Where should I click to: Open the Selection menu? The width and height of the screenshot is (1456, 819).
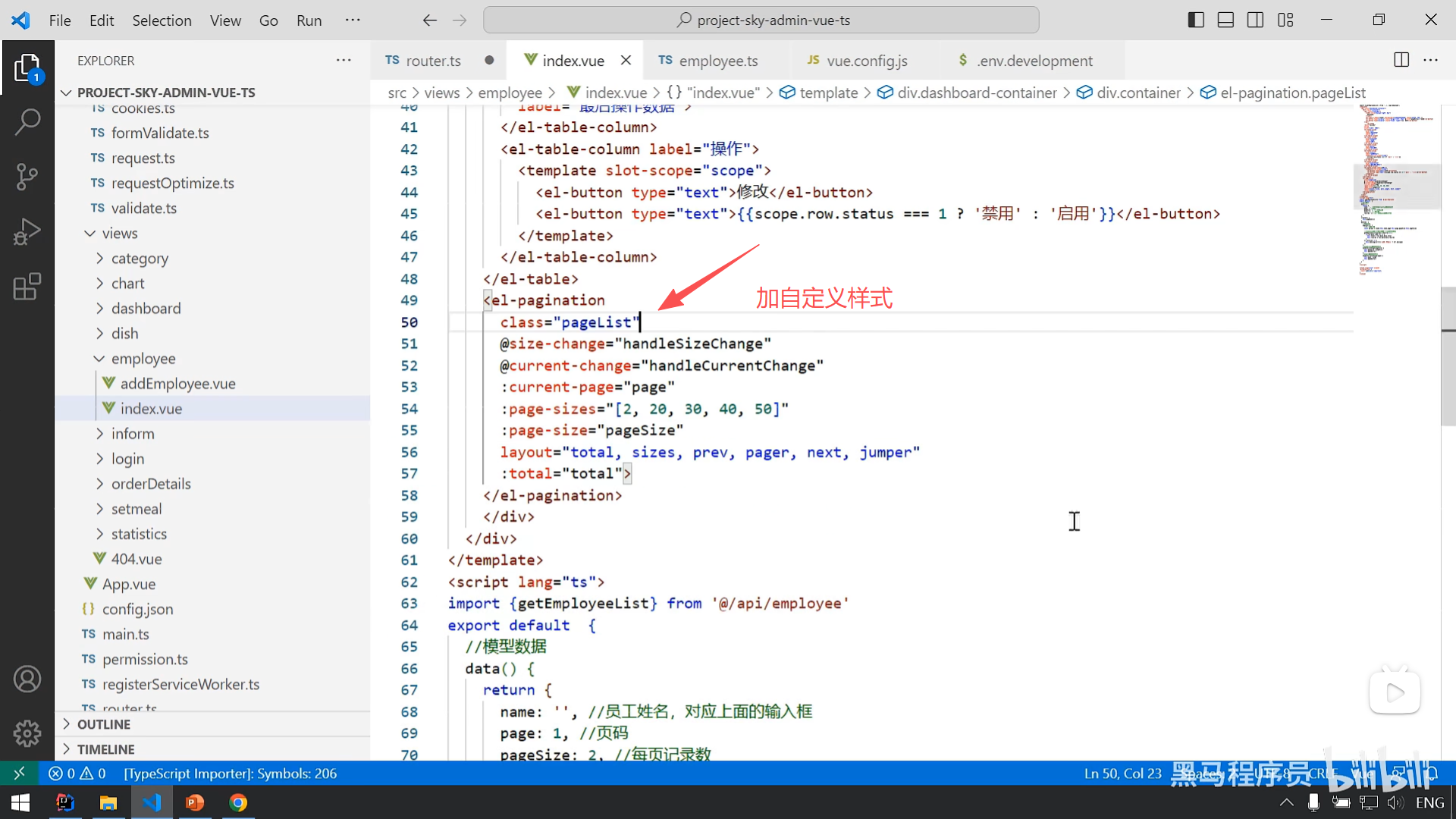click(x=162, y=20)
